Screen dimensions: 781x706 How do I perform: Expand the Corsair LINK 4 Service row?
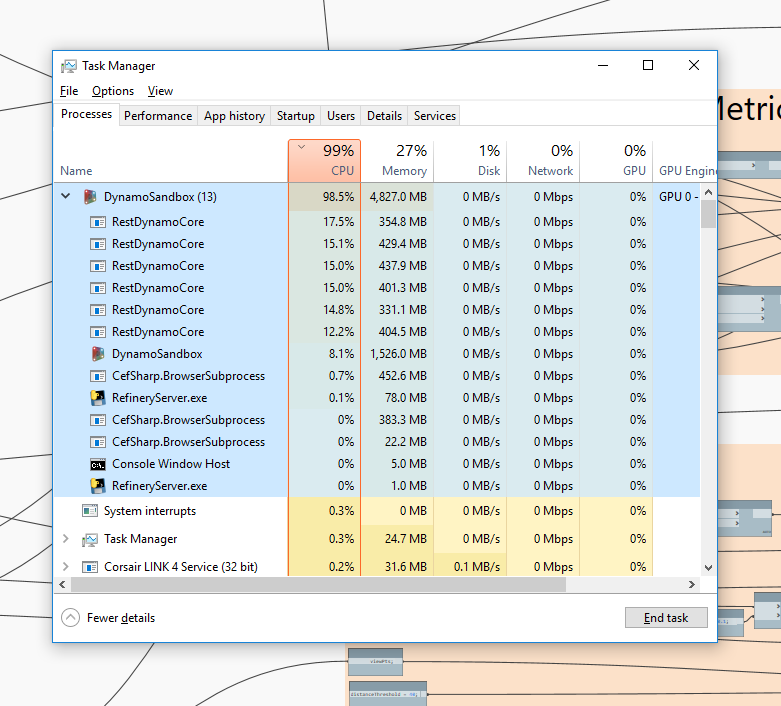[66, 567]
